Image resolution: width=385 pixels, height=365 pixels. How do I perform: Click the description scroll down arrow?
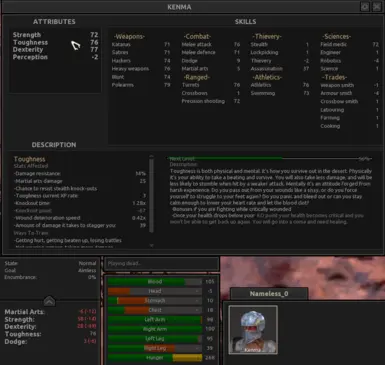coord(151,245)
